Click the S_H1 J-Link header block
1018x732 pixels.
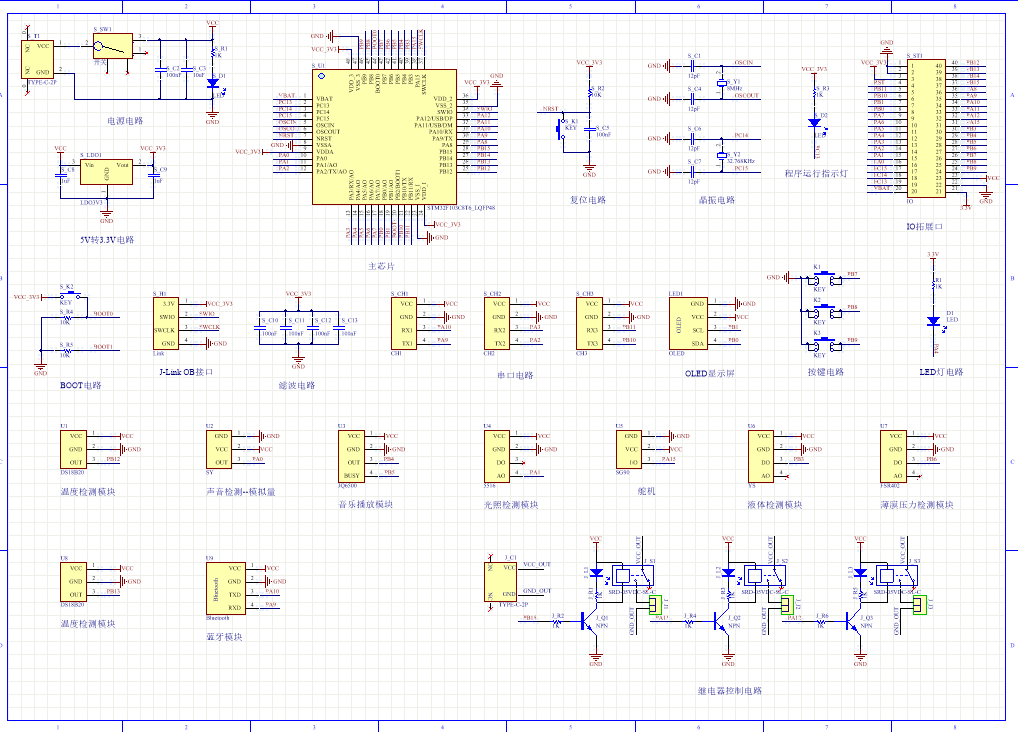(x=166, y=323)
